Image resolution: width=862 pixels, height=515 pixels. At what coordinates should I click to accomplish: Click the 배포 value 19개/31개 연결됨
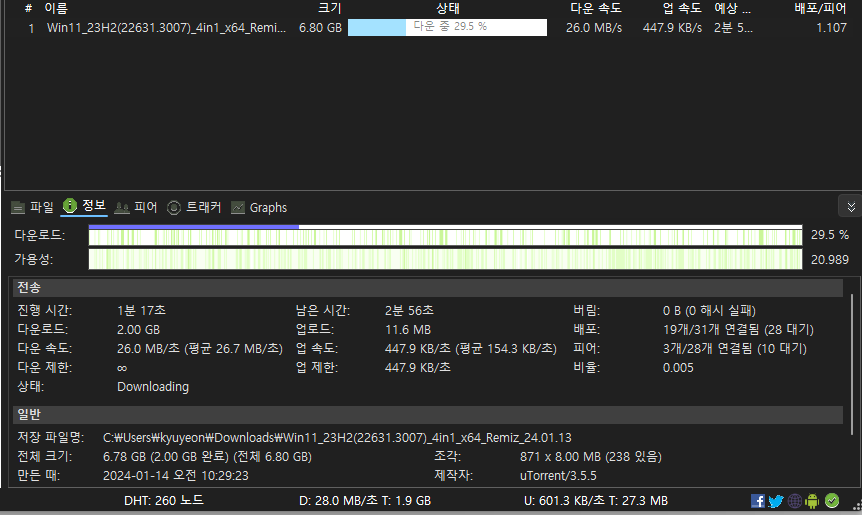tap(738, 330)
